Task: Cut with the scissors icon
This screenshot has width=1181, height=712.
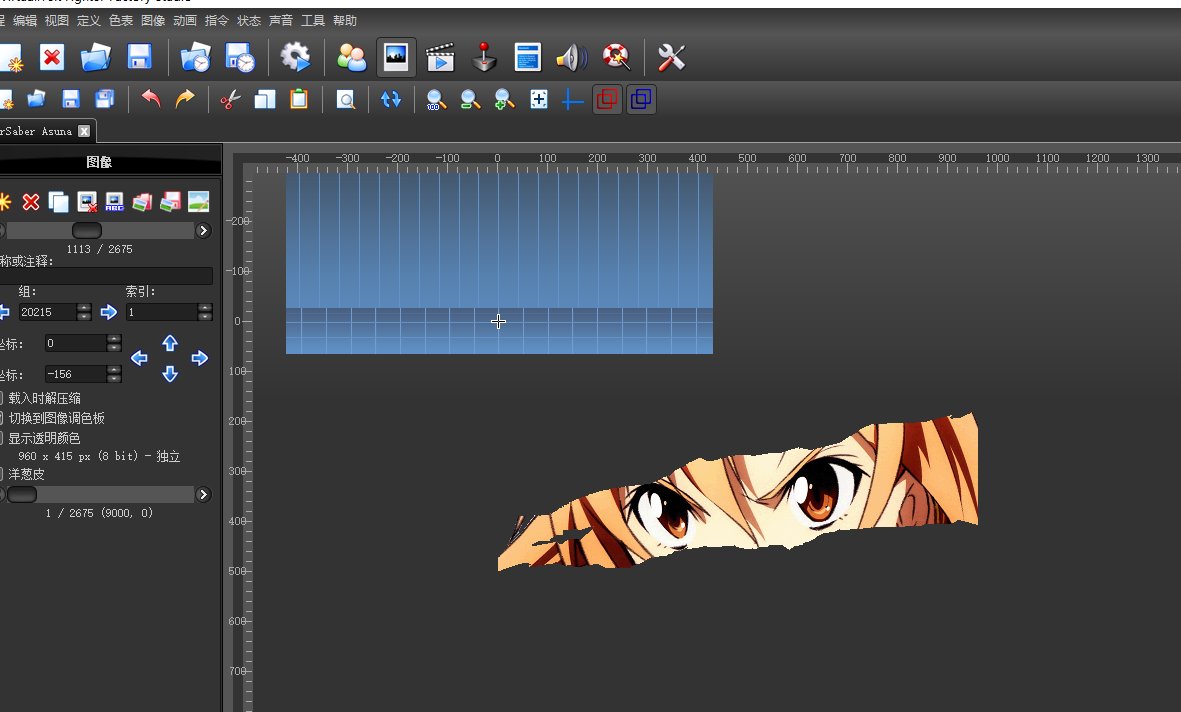Action: pos(230,99)
